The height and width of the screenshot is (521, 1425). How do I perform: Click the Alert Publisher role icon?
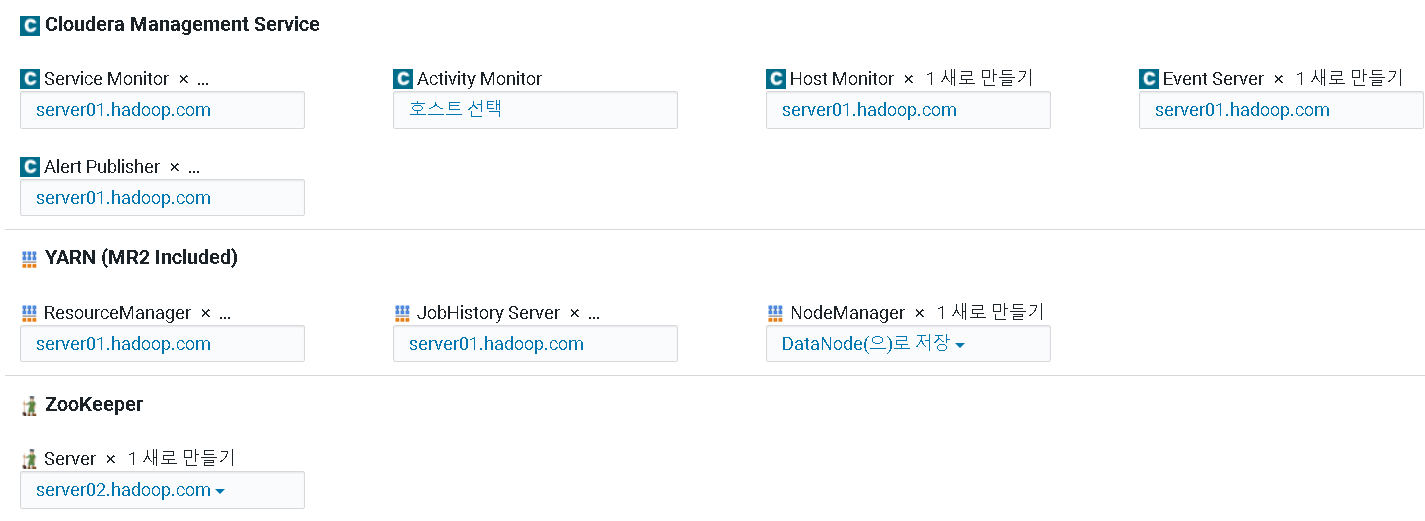[x=30, y=167]
